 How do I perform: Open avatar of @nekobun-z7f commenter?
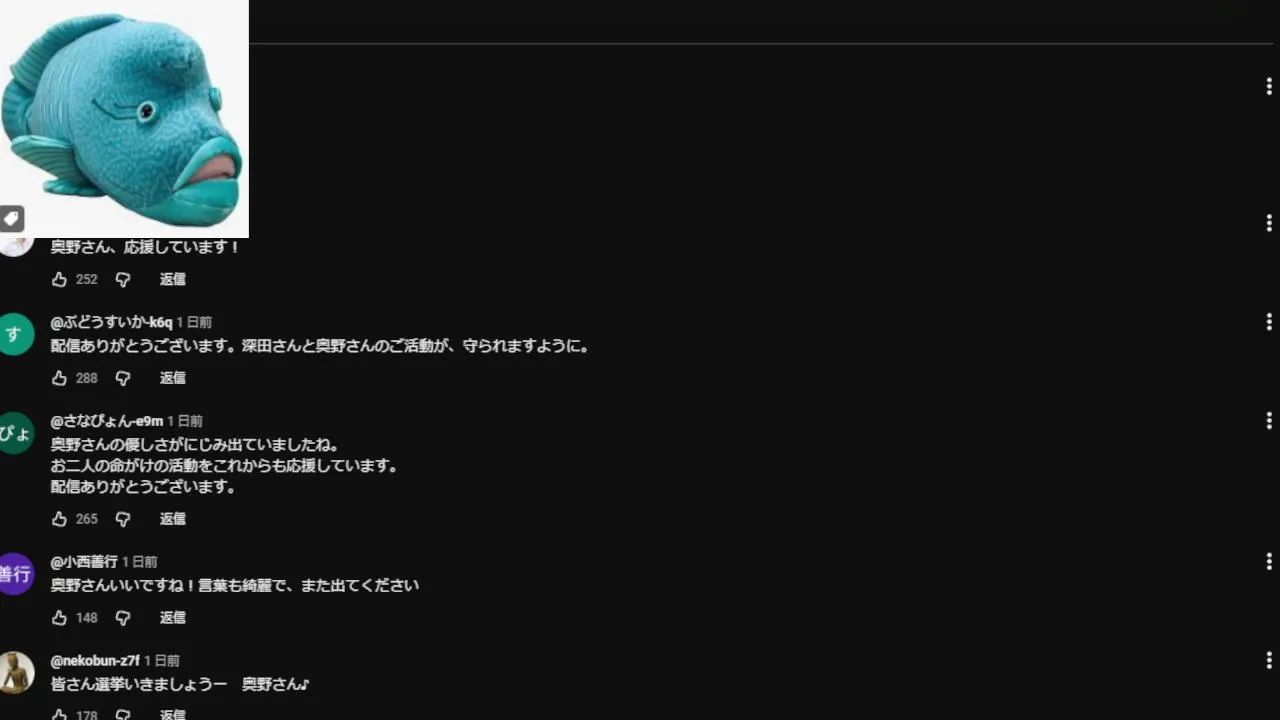coord(15,672)
